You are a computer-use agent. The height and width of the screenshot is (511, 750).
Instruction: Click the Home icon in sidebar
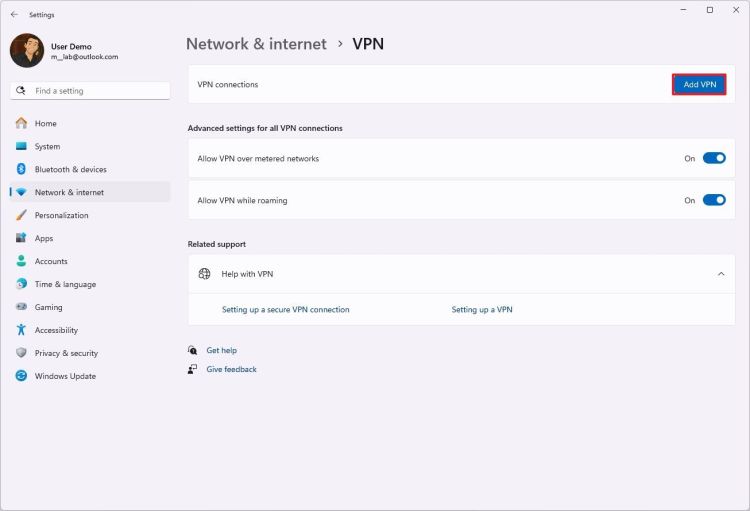tap(21, 124)
